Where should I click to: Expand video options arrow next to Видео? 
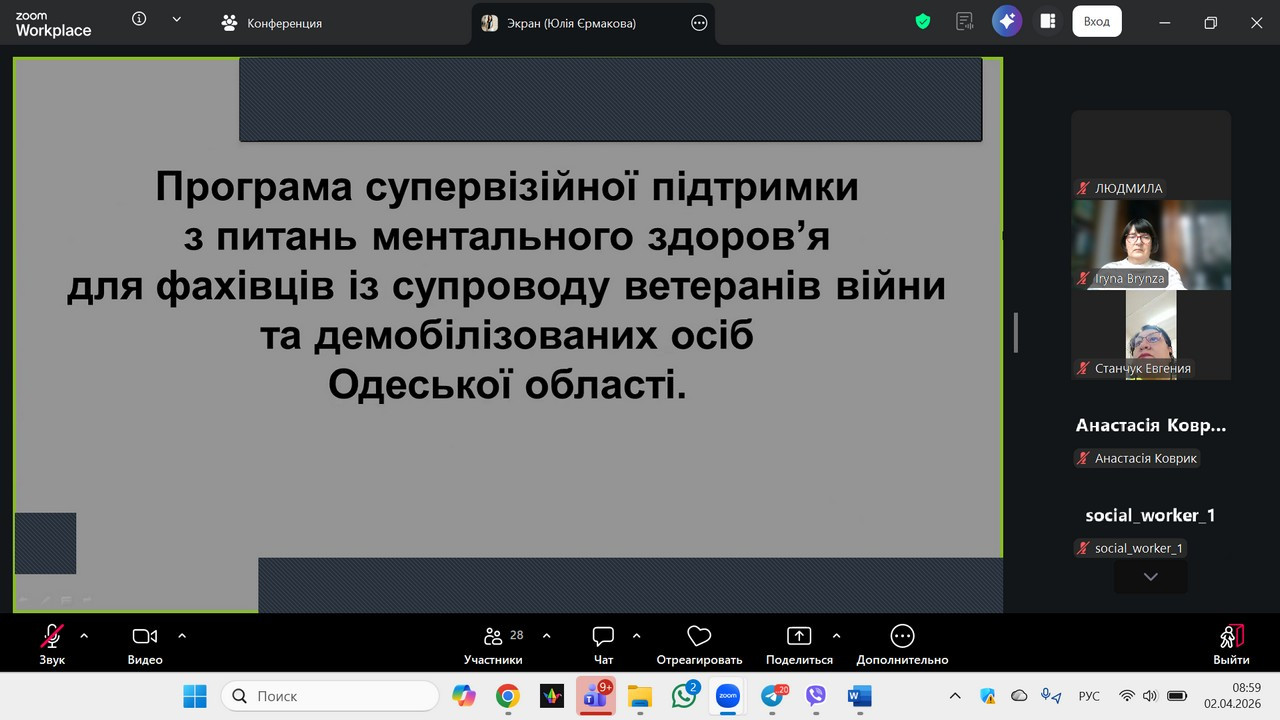point(182,635)
